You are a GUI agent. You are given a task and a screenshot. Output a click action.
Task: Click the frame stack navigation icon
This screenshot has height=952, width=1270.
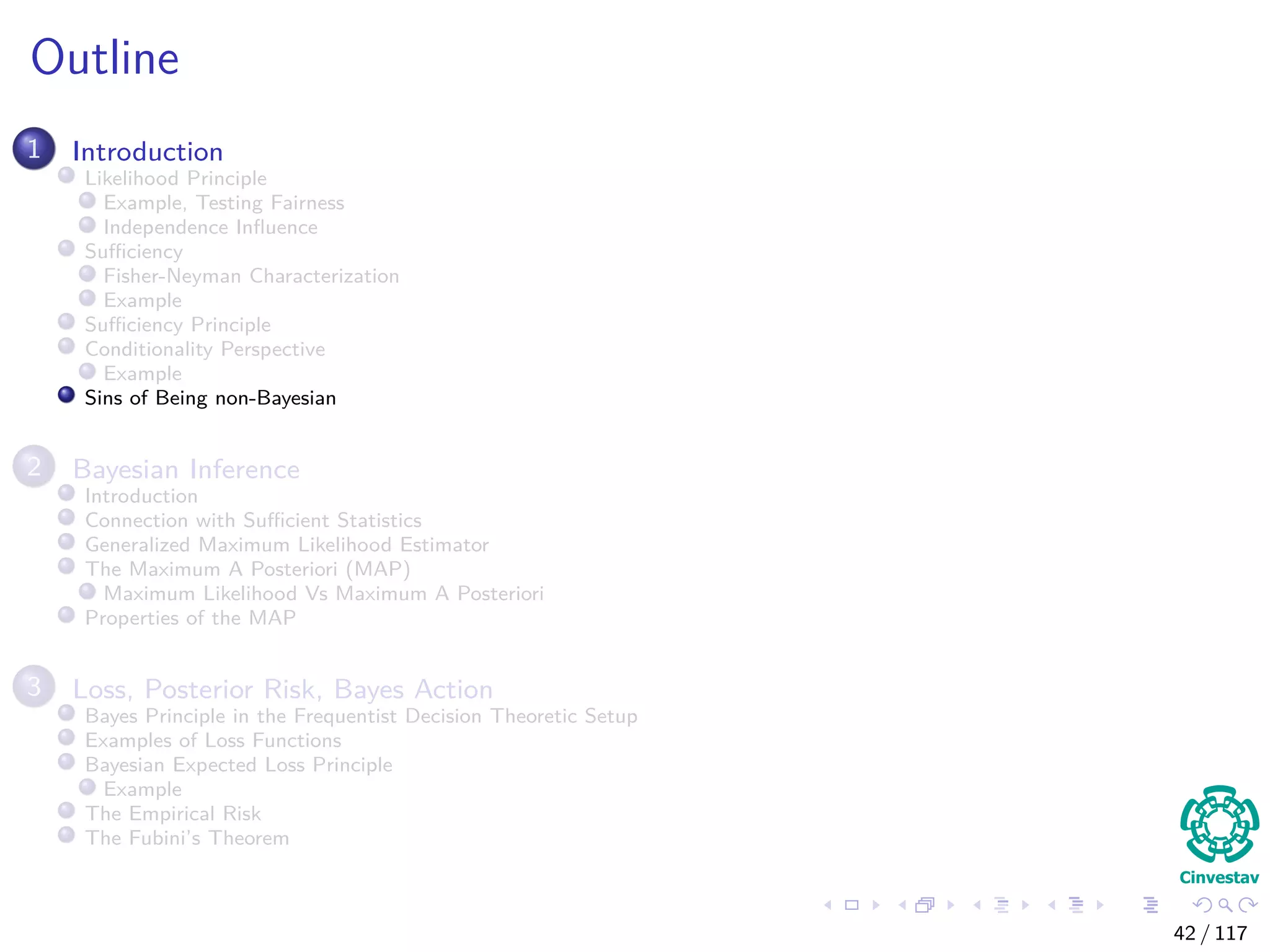(925, 905)
